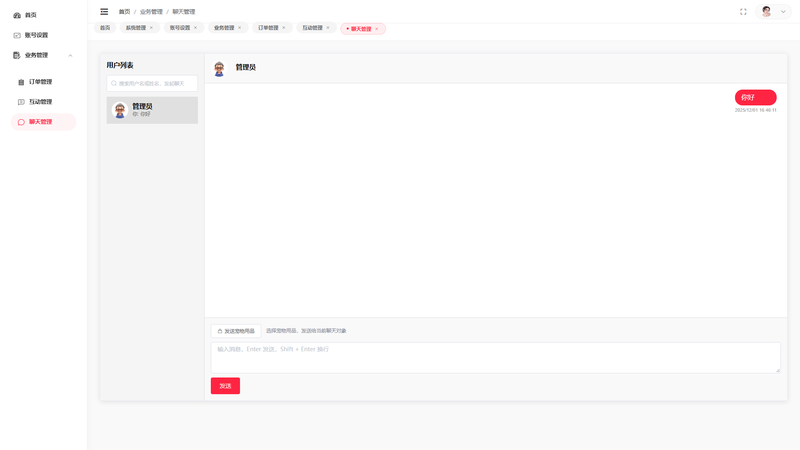Click 首页 in the breadcrumb
The height and width of the screenshot is (450, 800).
124,12
